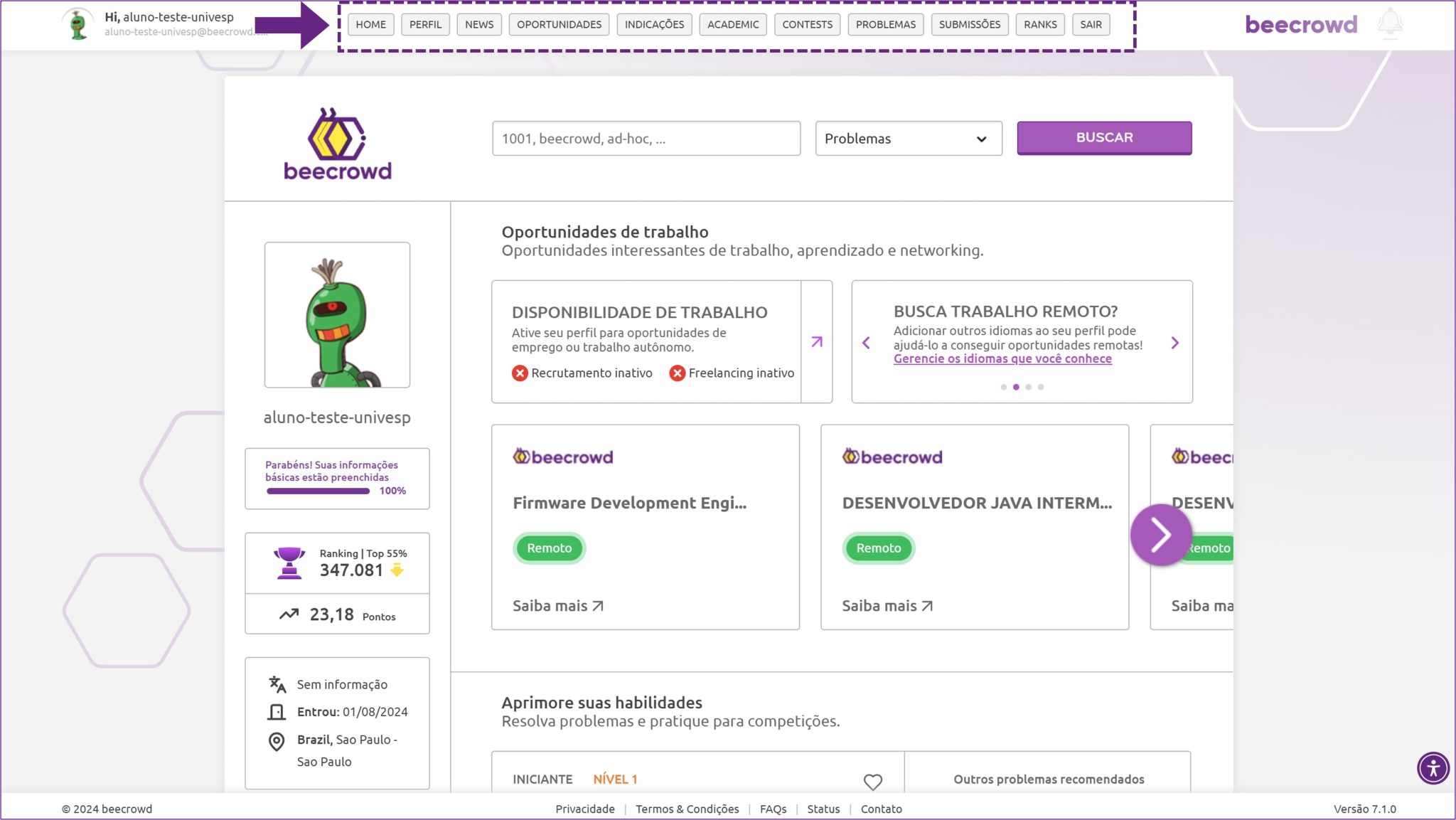Click the Outros problemas recomendados heading

pyautogui.click(x=1049, y=779)
